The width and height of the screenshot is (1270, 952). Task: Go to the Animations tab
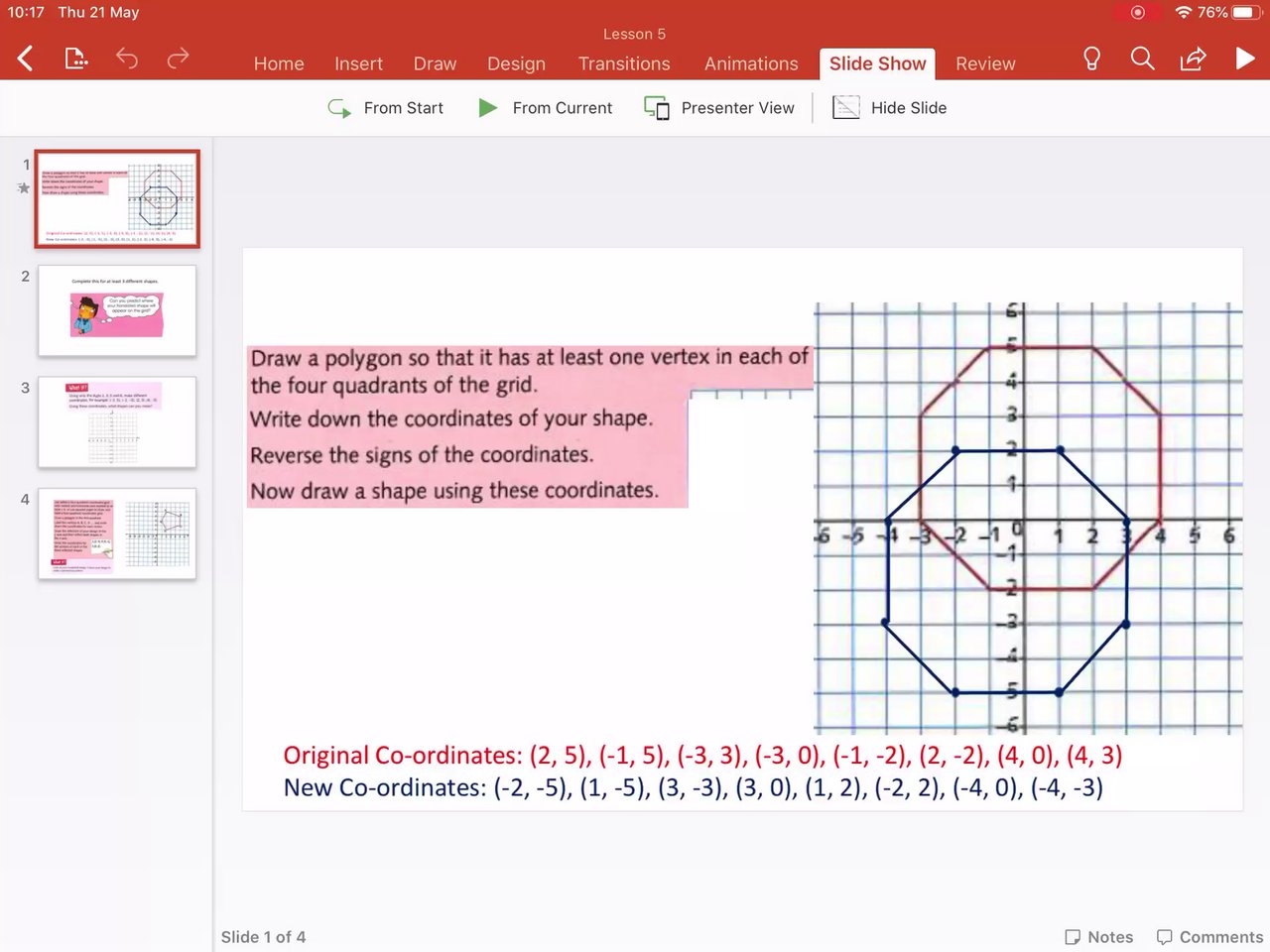coord(751,63)
